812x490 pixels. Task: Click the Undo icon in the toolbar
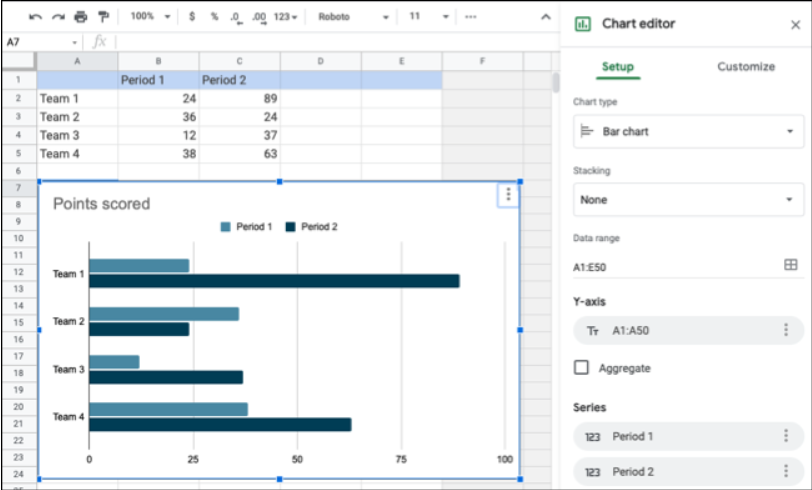(36, 17)
